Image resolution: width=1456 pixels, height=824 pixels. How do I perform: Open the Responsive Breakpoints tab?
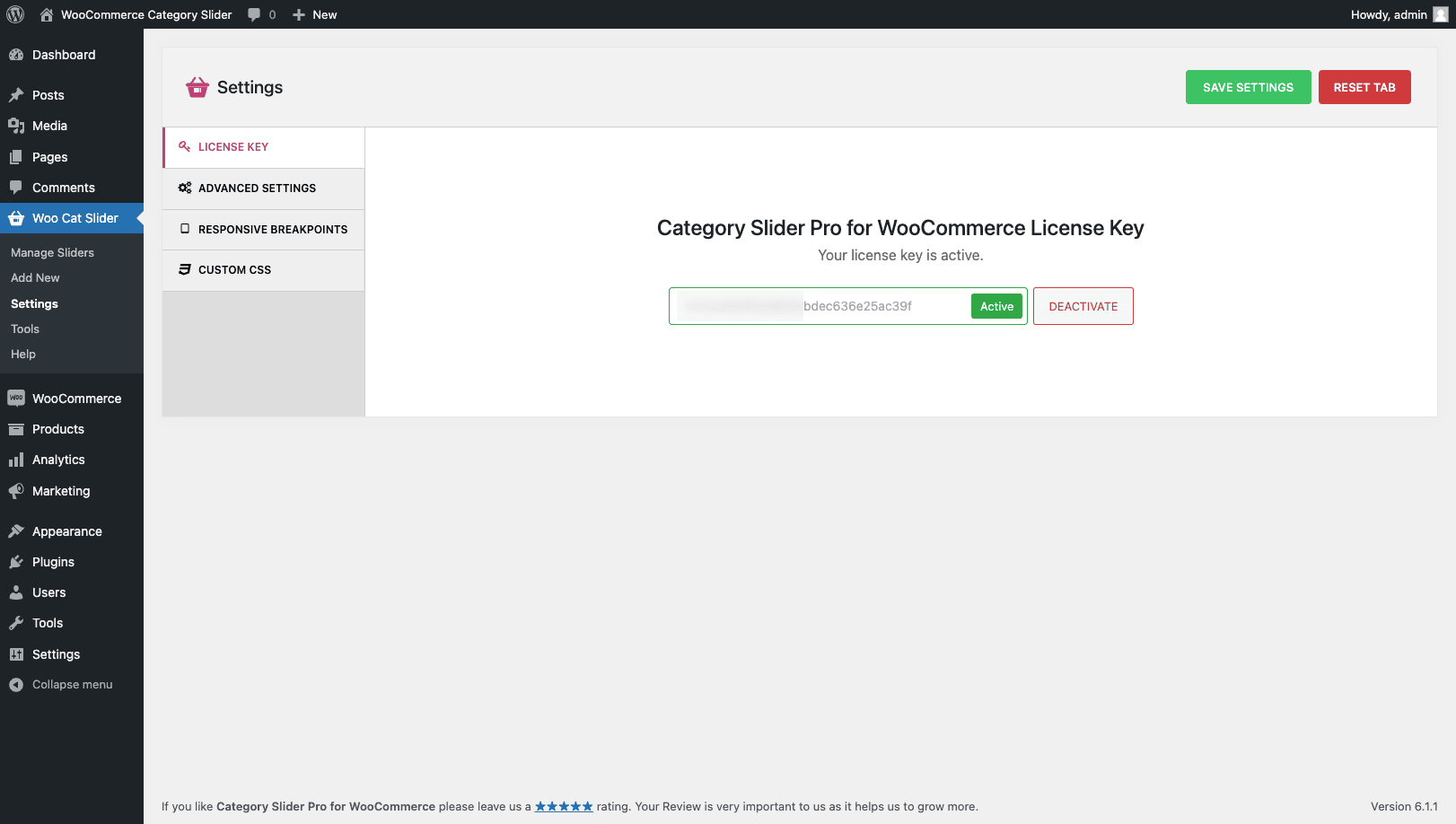(x=272, y=230)
